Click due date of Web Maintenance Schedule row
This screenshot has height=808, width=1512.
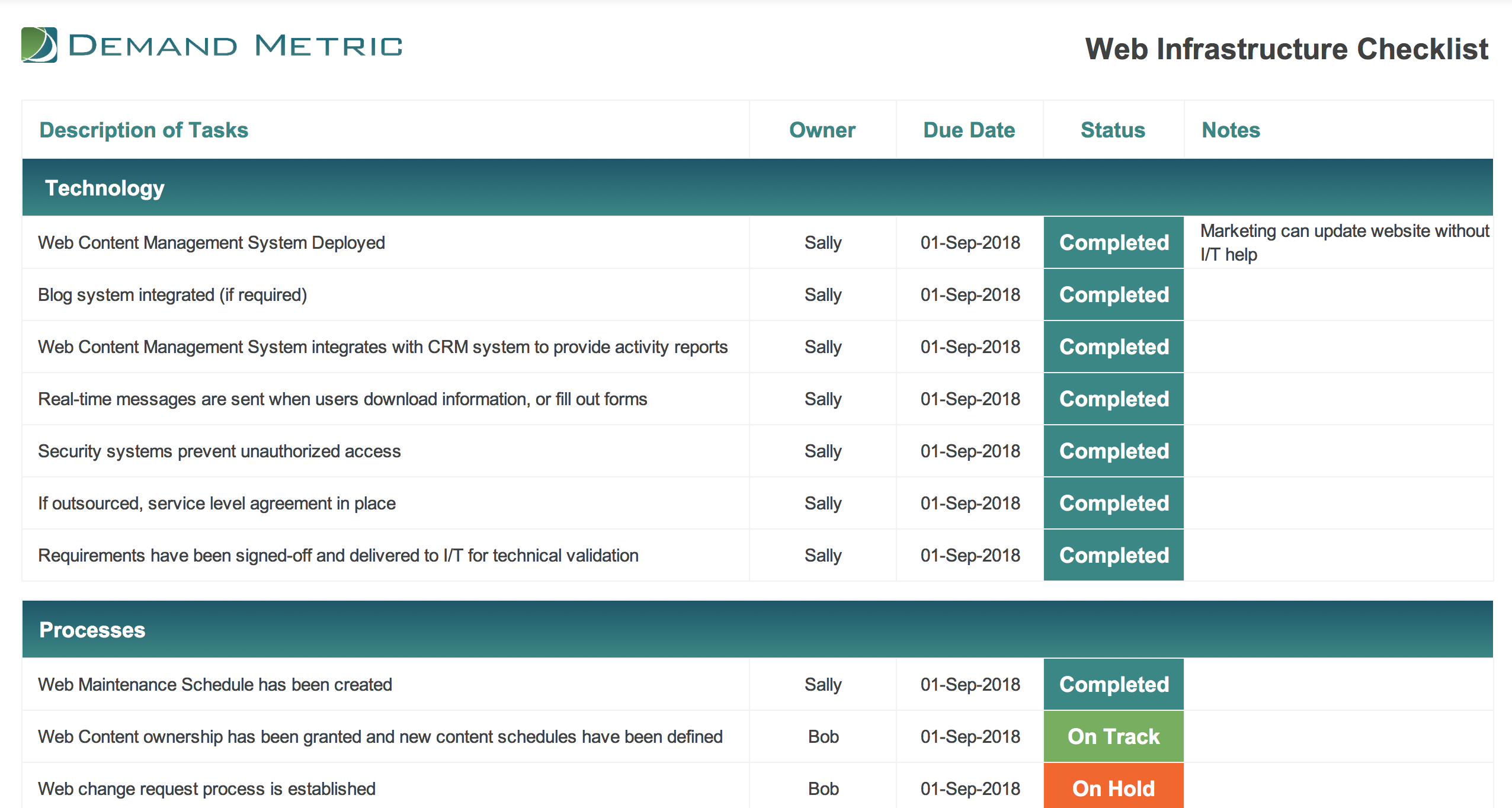point(970,684)
